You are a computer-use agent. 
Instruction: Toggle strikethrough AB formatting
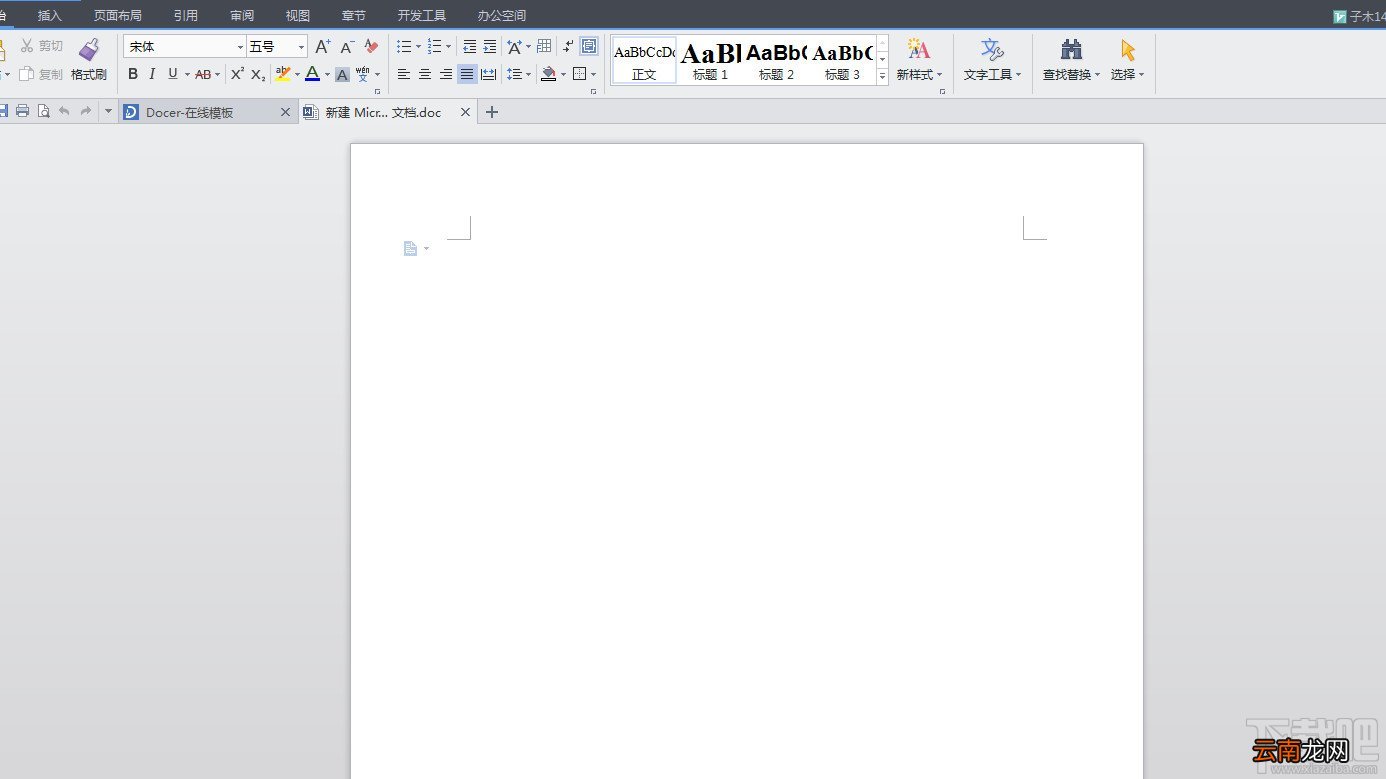(203, 74)
